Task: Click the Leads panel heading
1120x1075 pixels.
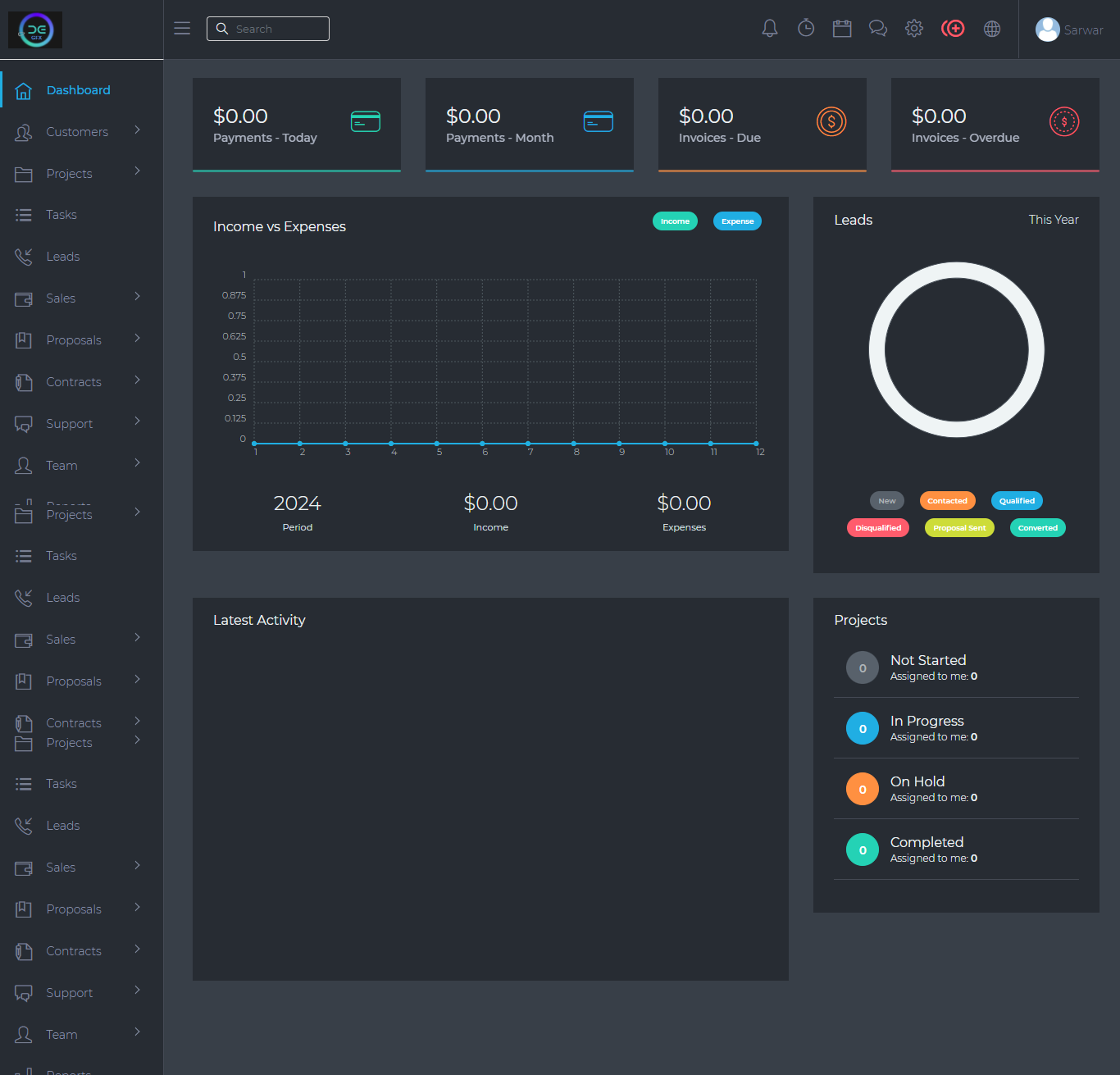Action: [x=854, y=220]
